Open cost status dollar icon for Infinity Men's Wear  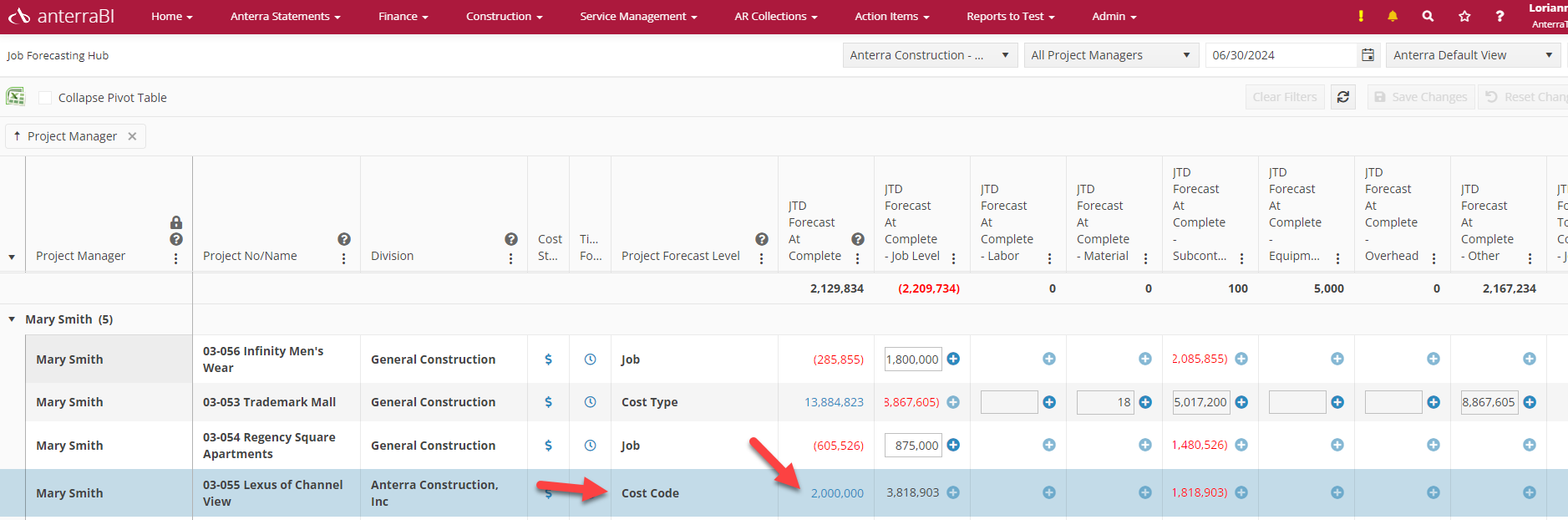coord(548,359)
